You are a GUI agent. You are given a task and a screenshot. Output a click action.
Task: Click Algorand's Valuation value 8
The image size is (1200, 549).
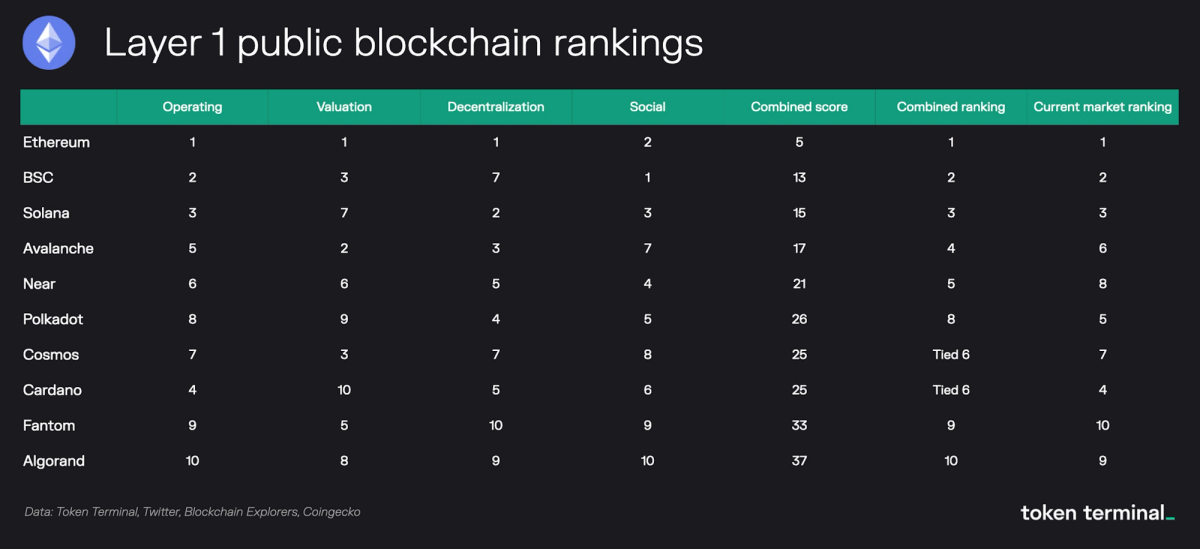click(x=344, y=461)
